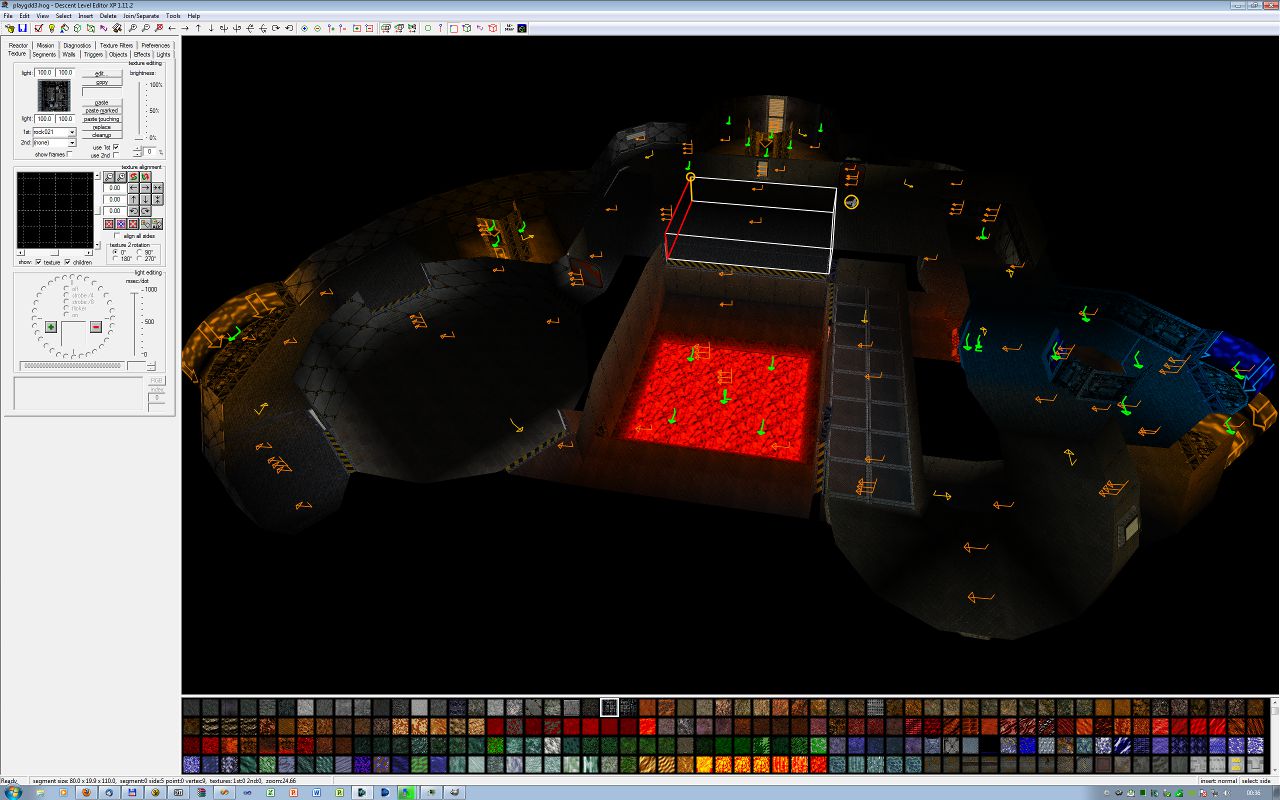Viewport: 1280px width, 800px height.
Task: Click the taskbar clock showing 00:36
Action: tap(1253, 792)
